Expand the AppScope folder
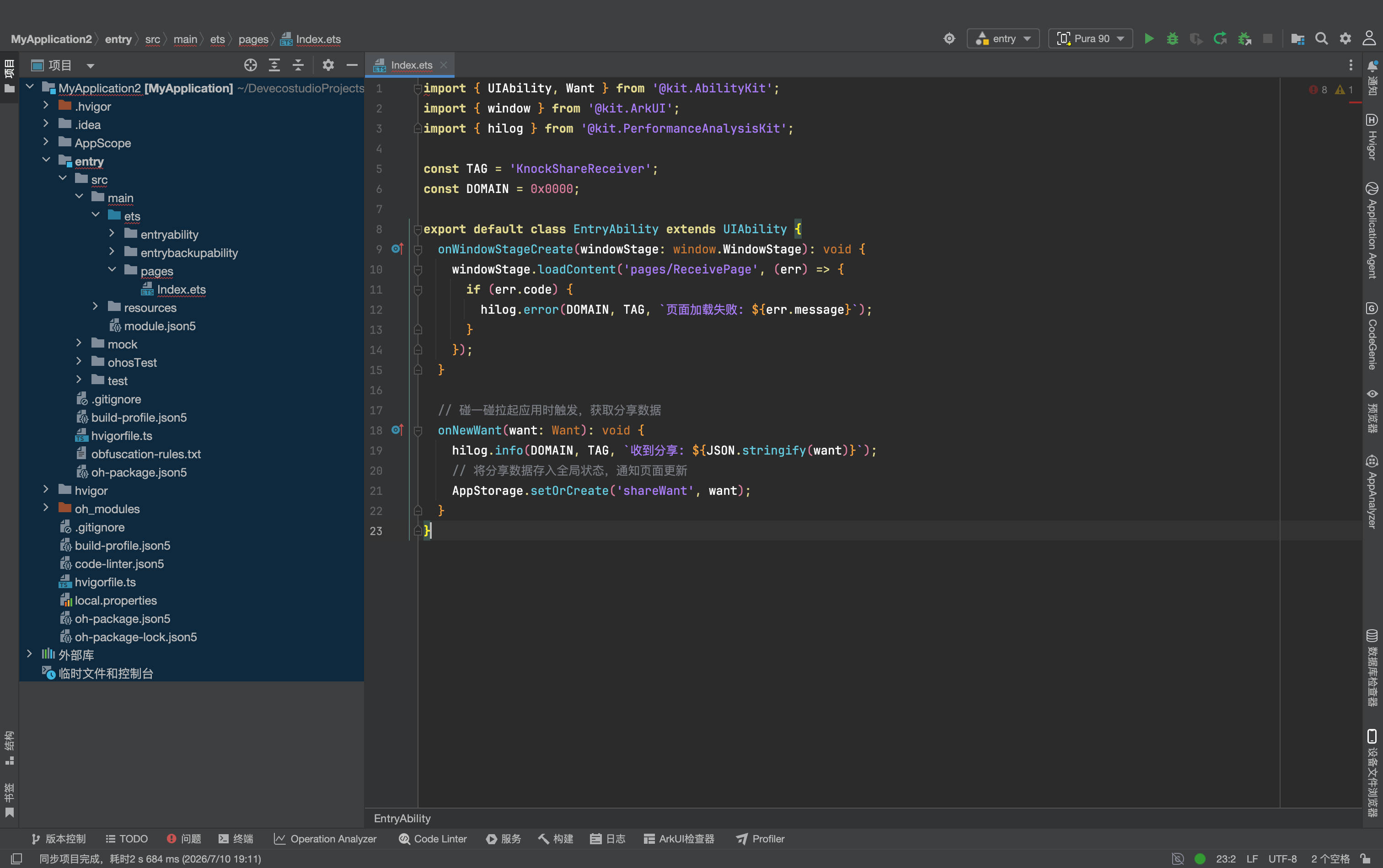Screen dimensions: 1383x868 (x=46, y=142)
